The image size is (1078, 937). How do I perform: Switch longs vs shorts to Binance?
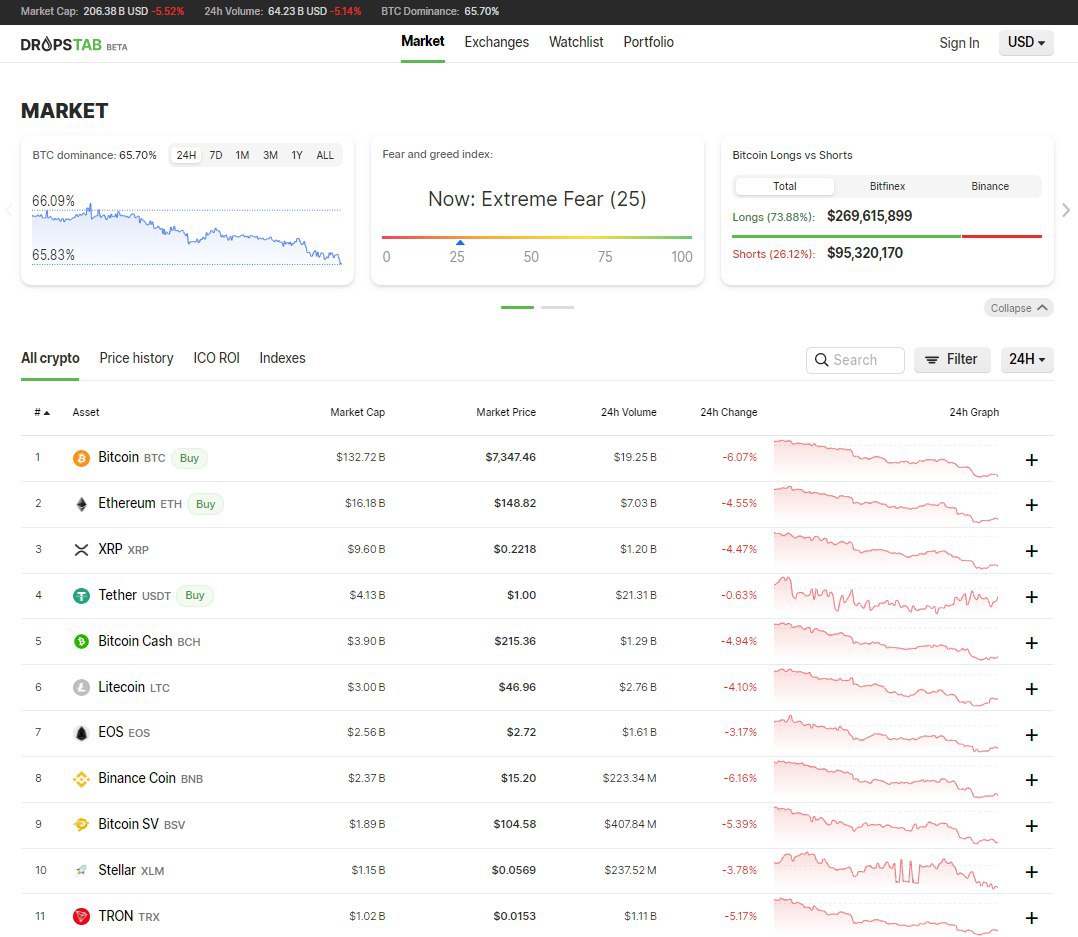(x=990, y=186)
